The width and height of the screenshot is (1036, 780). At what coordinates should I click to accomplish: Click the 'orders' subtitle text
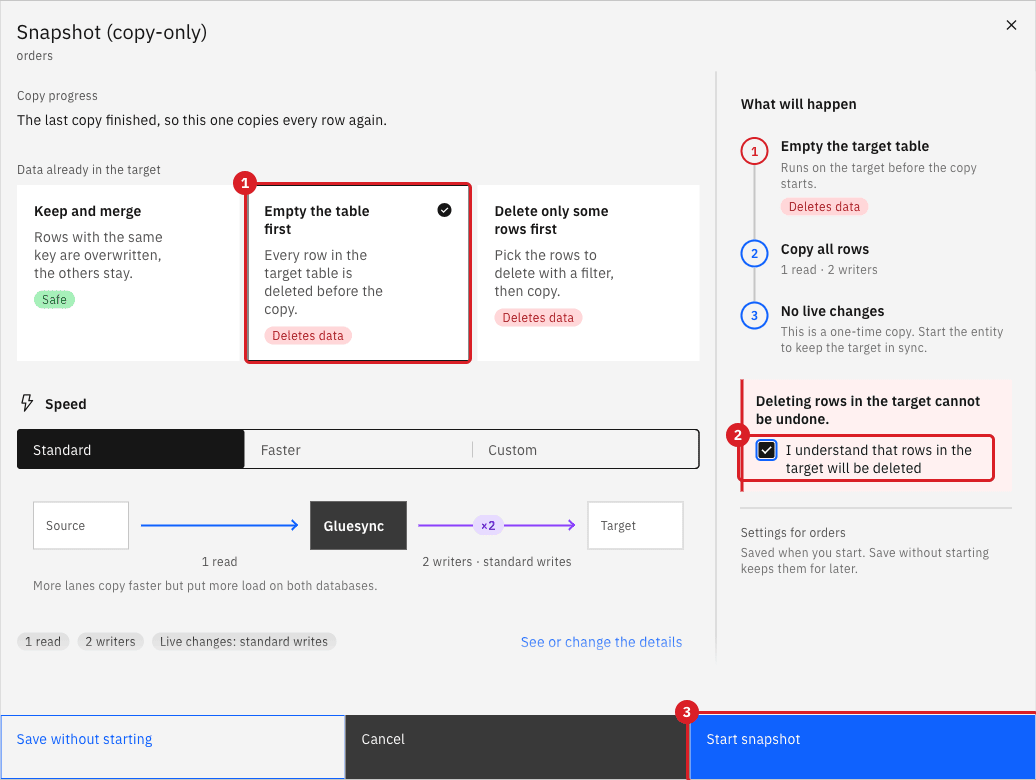34,55
